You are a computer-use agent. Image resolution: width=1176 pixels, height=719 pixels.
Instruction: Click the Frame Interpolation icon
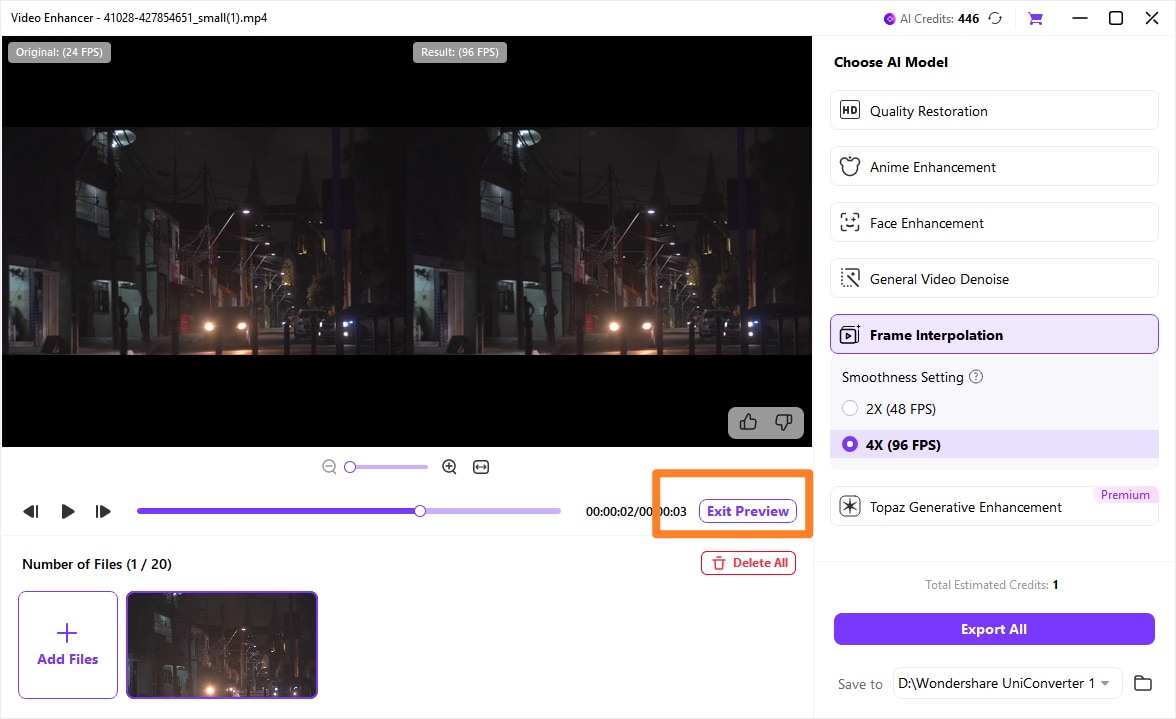(x=850, y=334)
